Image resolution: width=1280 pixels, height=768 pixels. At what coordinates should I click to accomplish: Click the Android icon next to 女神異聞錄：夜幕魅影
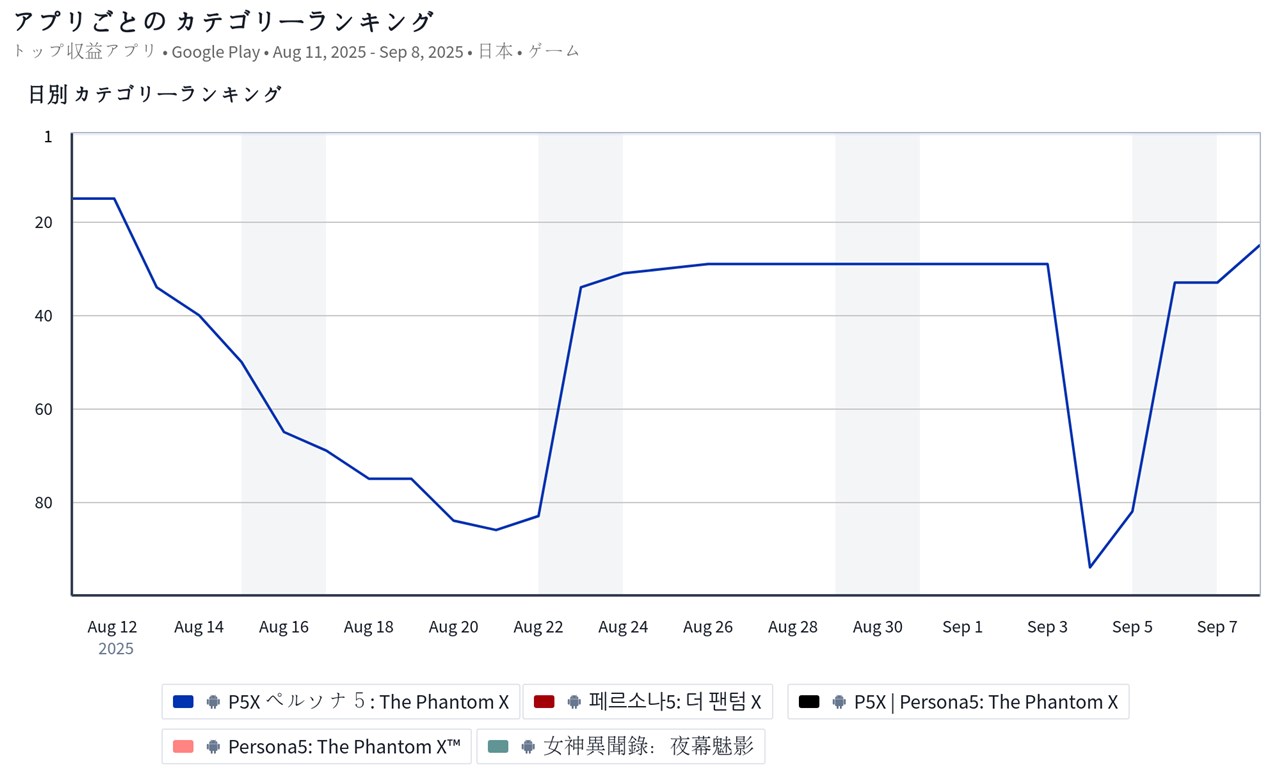[x=528, y=746]
